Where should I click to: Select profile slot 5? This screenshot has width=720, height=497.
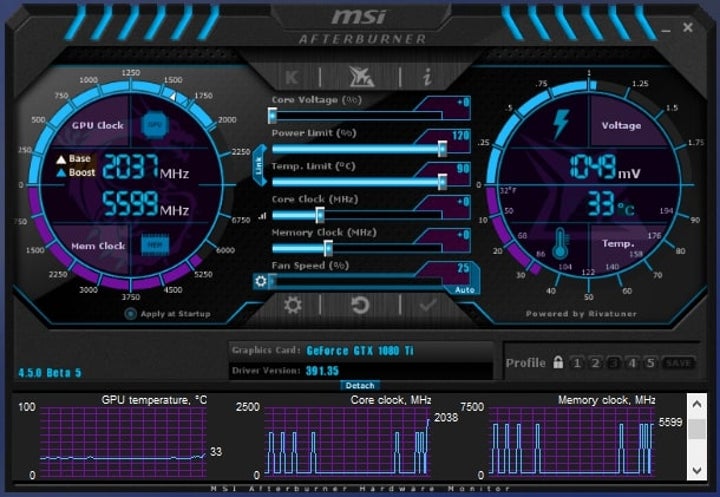click(650, 363)
